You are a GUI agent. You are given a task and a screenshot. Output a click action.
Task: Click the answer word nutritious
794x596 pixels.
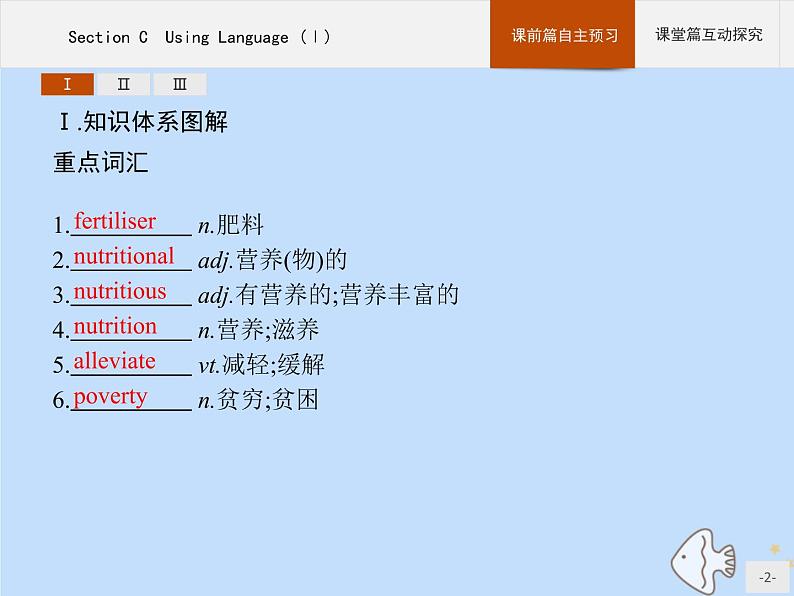[120, 292]
